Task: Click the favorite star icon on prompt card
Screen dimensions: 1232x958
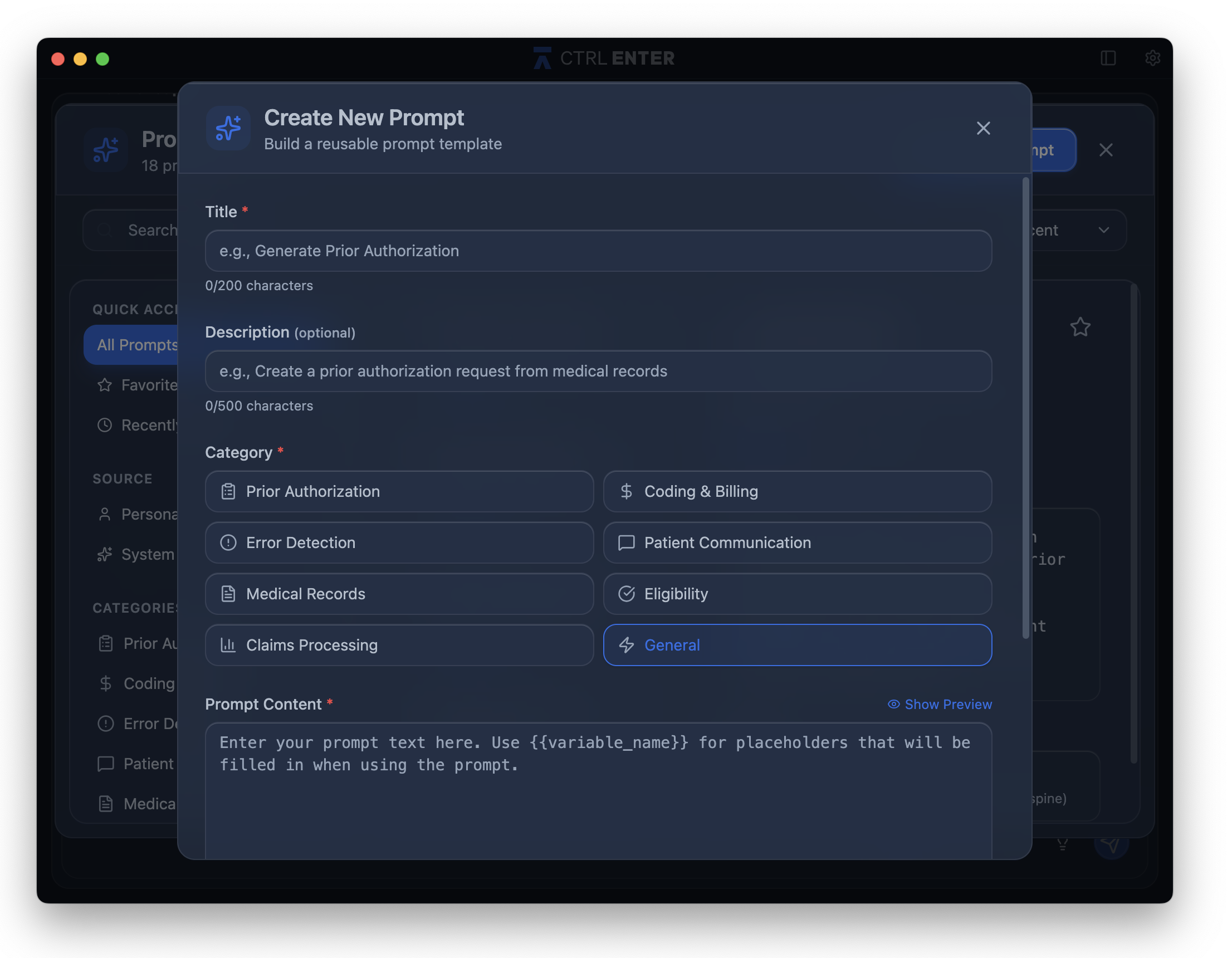Action: (x=1080, y=328)
